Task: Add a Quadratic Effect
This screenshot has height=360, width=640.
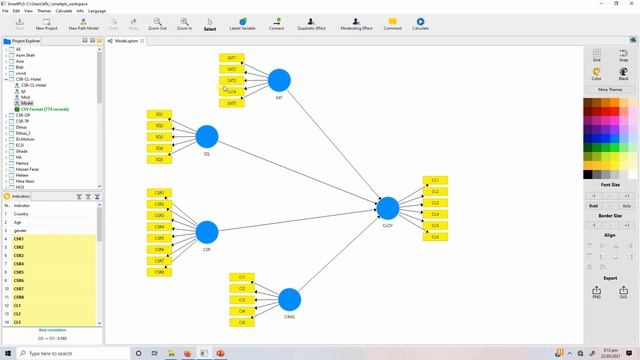Action: tap(311, 24)
